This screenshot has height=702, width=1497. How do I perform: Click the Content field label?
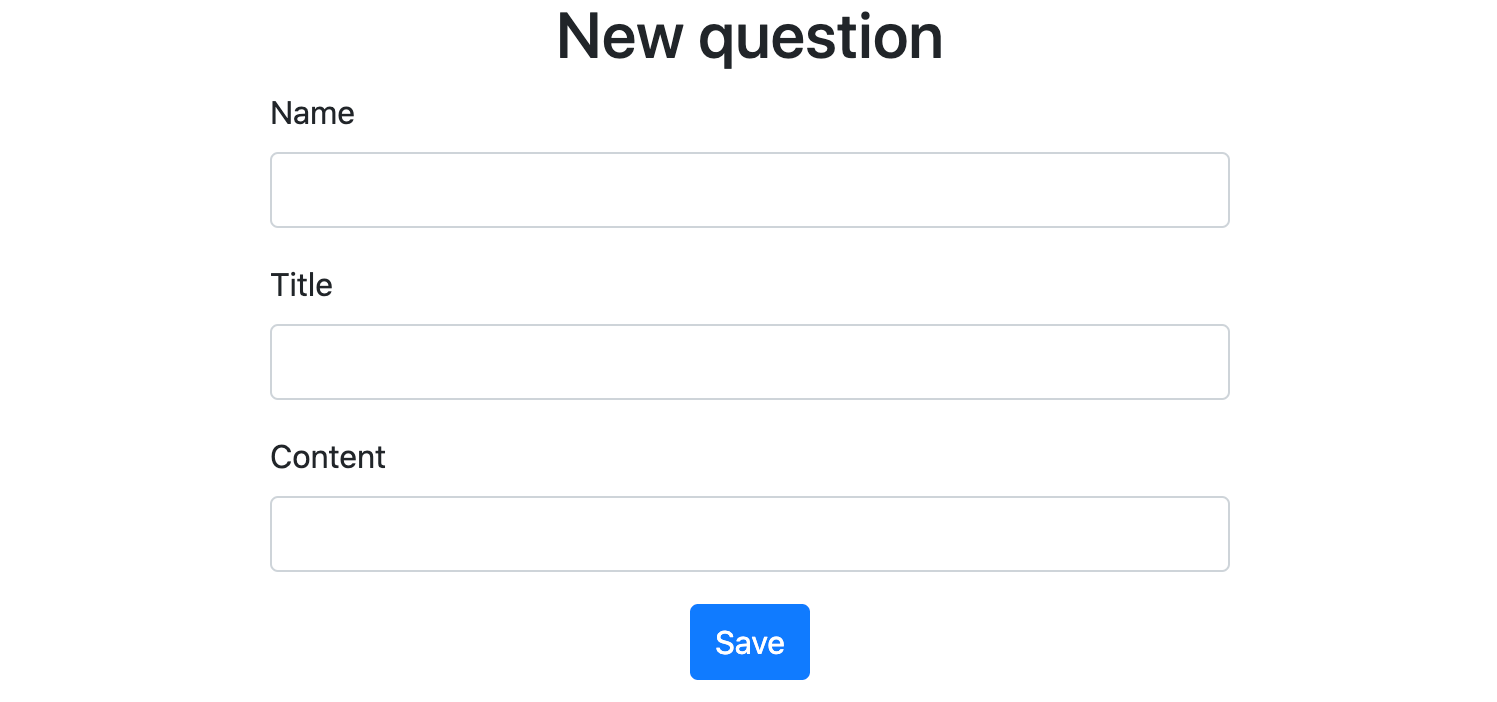click(x=327, y=458)
